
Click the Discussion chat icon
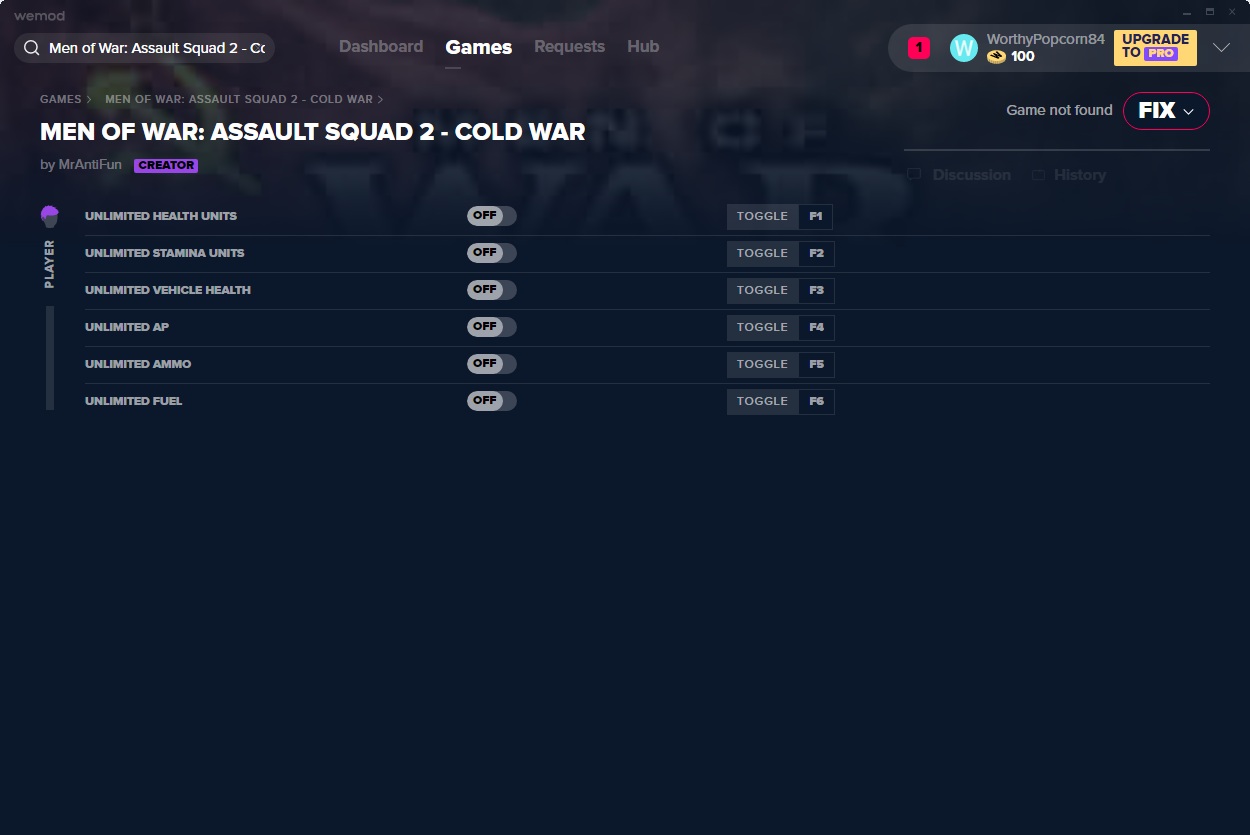914,175
